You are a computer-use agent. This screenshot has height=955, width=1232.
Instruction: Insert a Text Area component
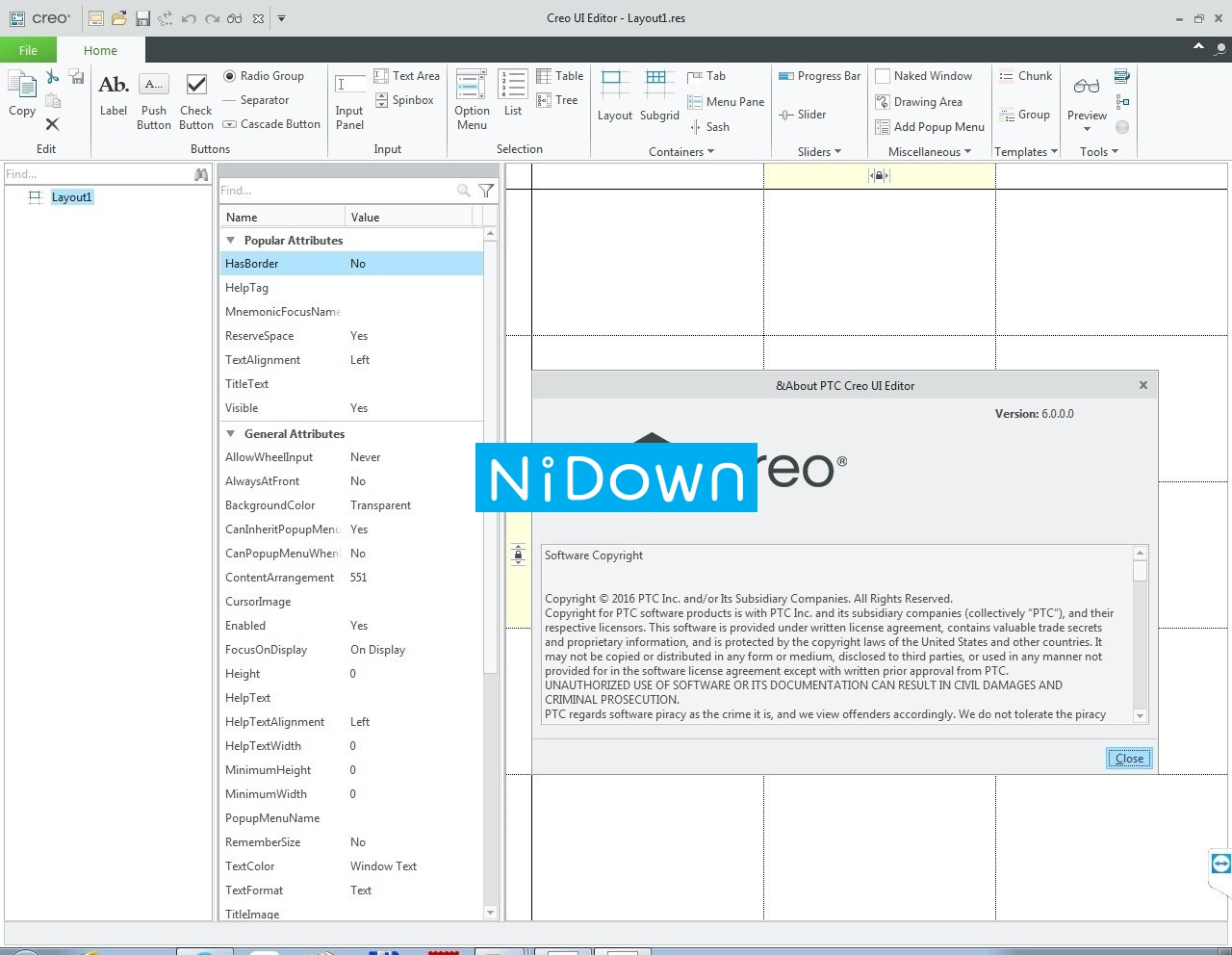click(406, 76)
